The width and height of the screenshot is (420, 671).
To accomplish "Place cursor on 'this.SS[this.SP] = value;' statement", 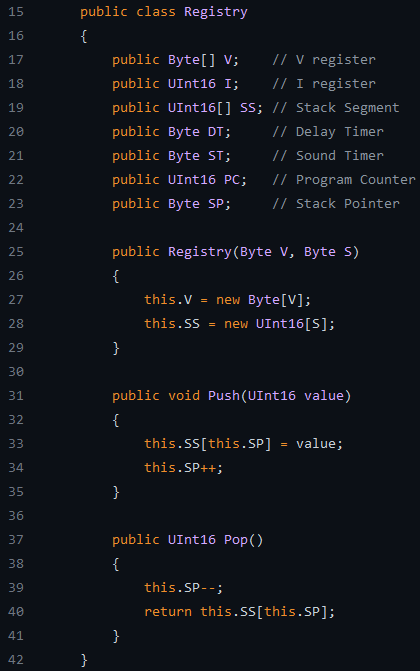I will (244, 443).
